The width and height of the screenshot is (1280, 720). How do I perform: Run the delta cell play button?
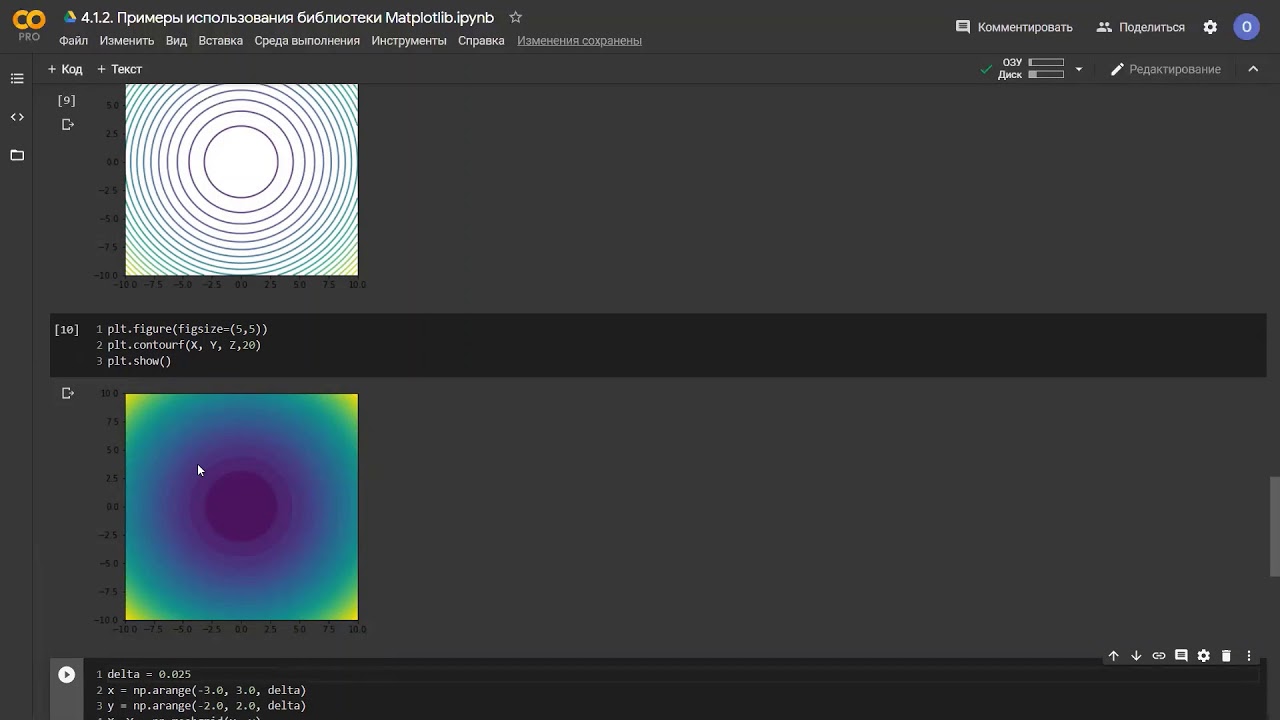click(66, 675)
